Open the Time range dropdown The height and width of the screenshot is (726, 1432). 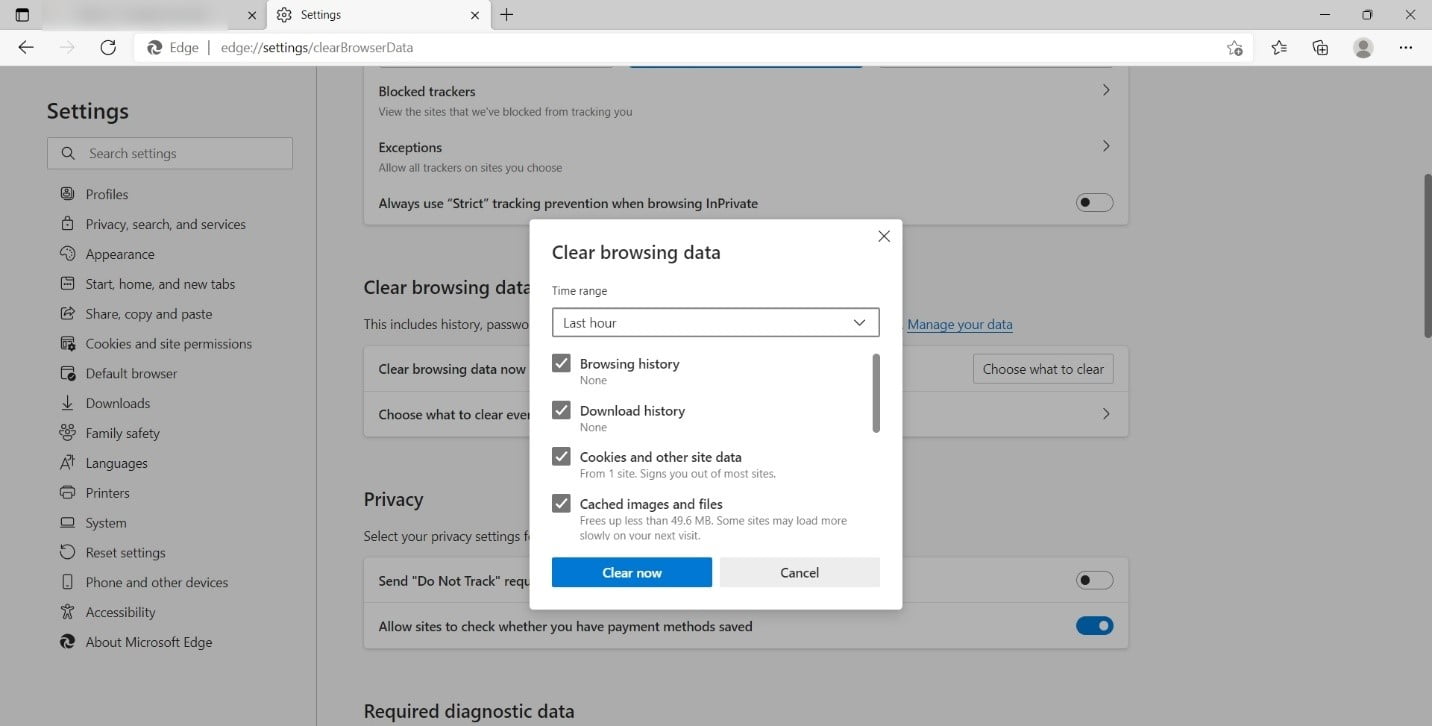tap(715, 322)
